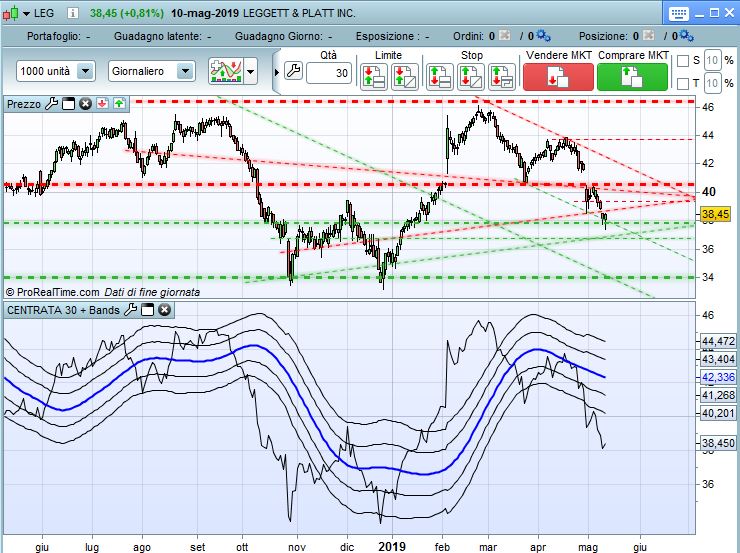Click the Guadagno latente label

(x=157, y=36)
